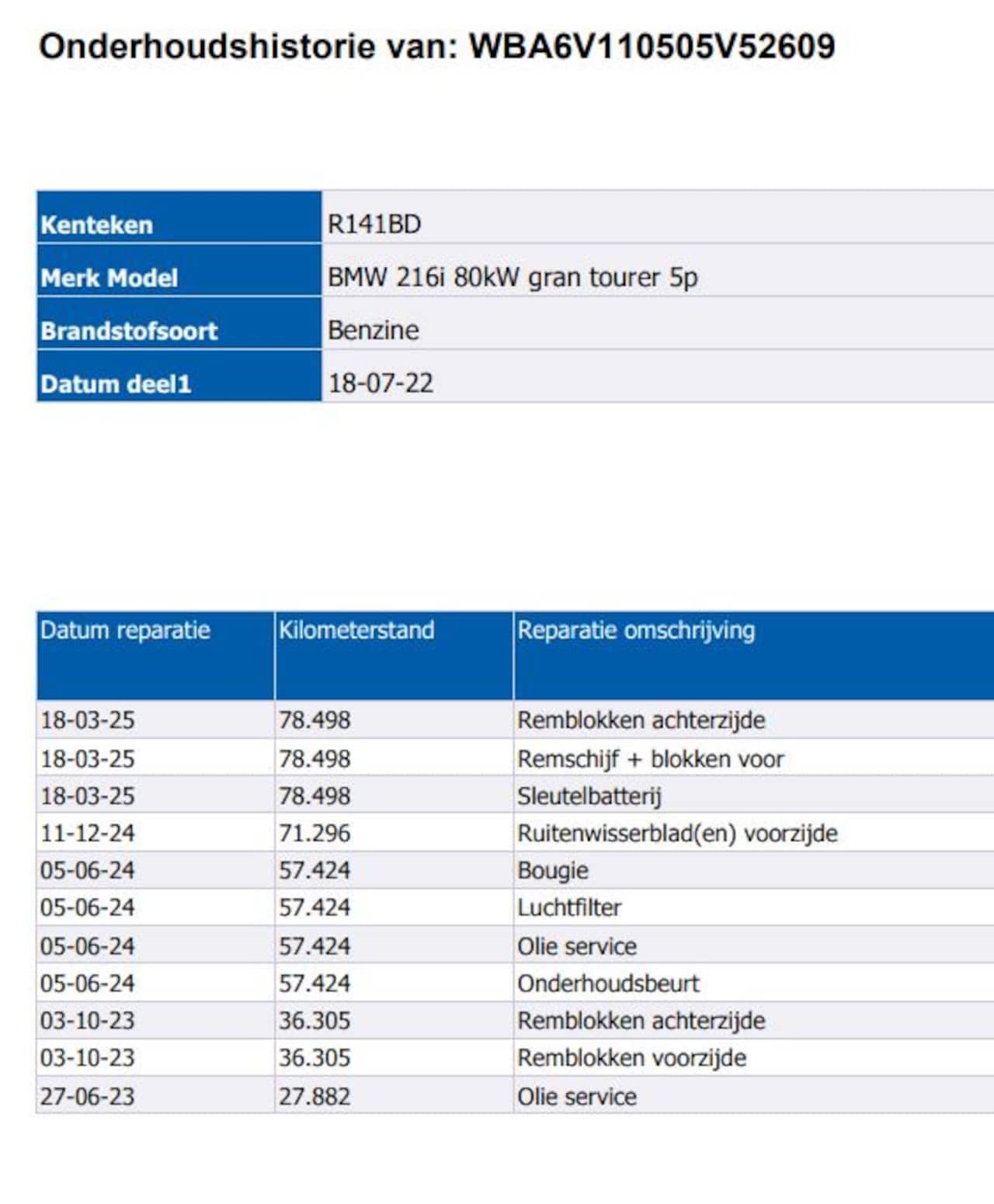Select the 27.882 kilometer reading
The height and width of the screenshot is (1204, 994).
click(x=315, y=1097)
